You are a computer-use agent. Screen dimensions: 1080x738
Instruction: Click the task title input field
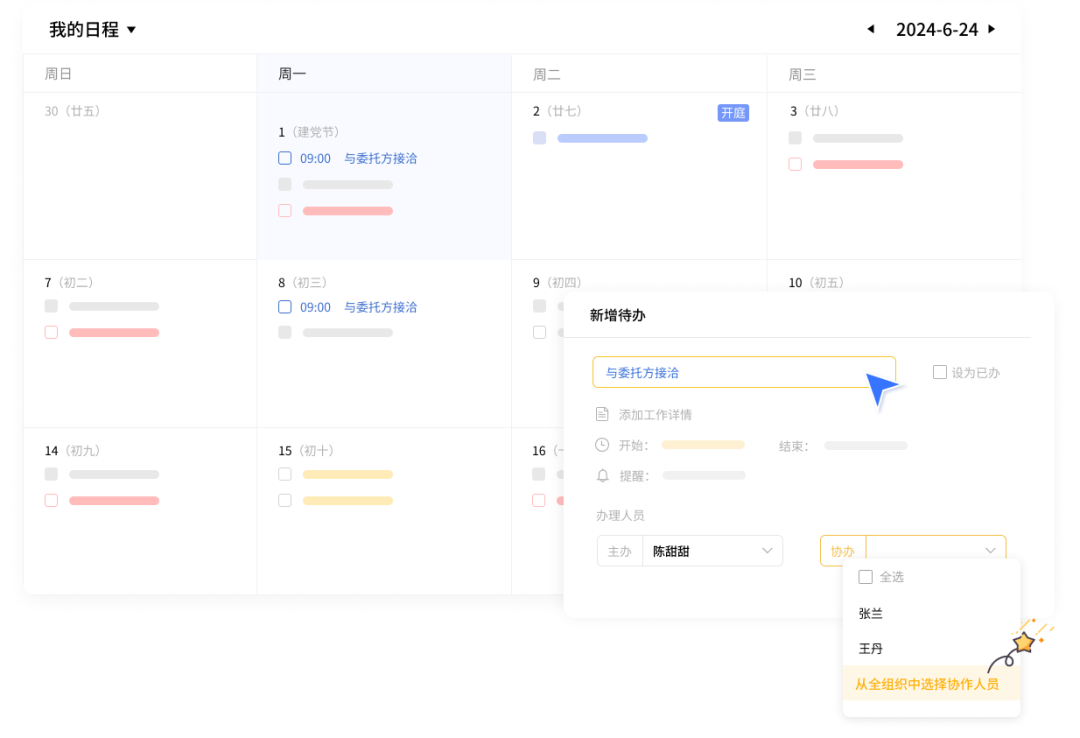tap(730, 372)
